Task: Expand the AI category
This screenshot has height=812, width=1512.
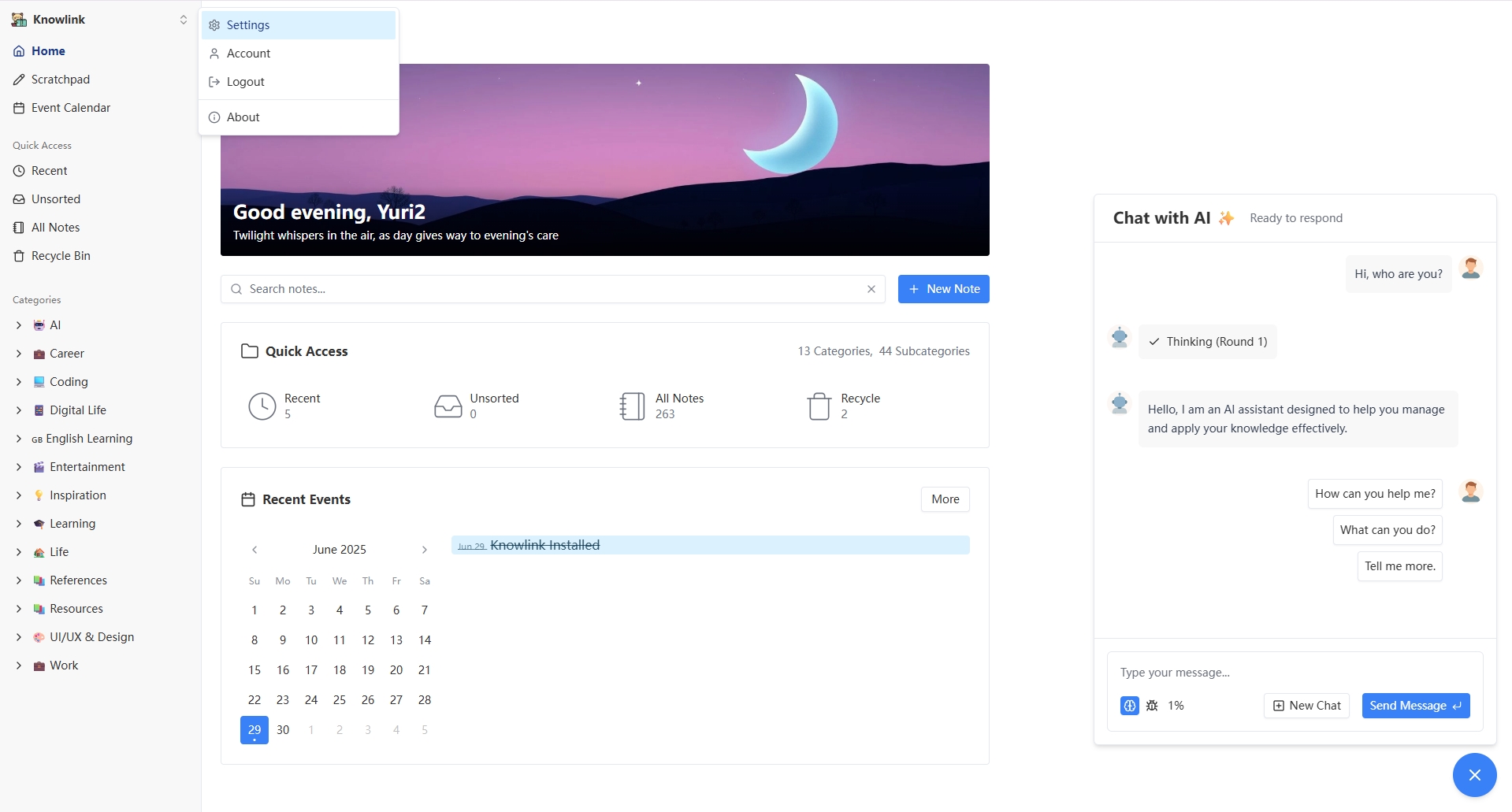Action: click(x=19, y=325)
